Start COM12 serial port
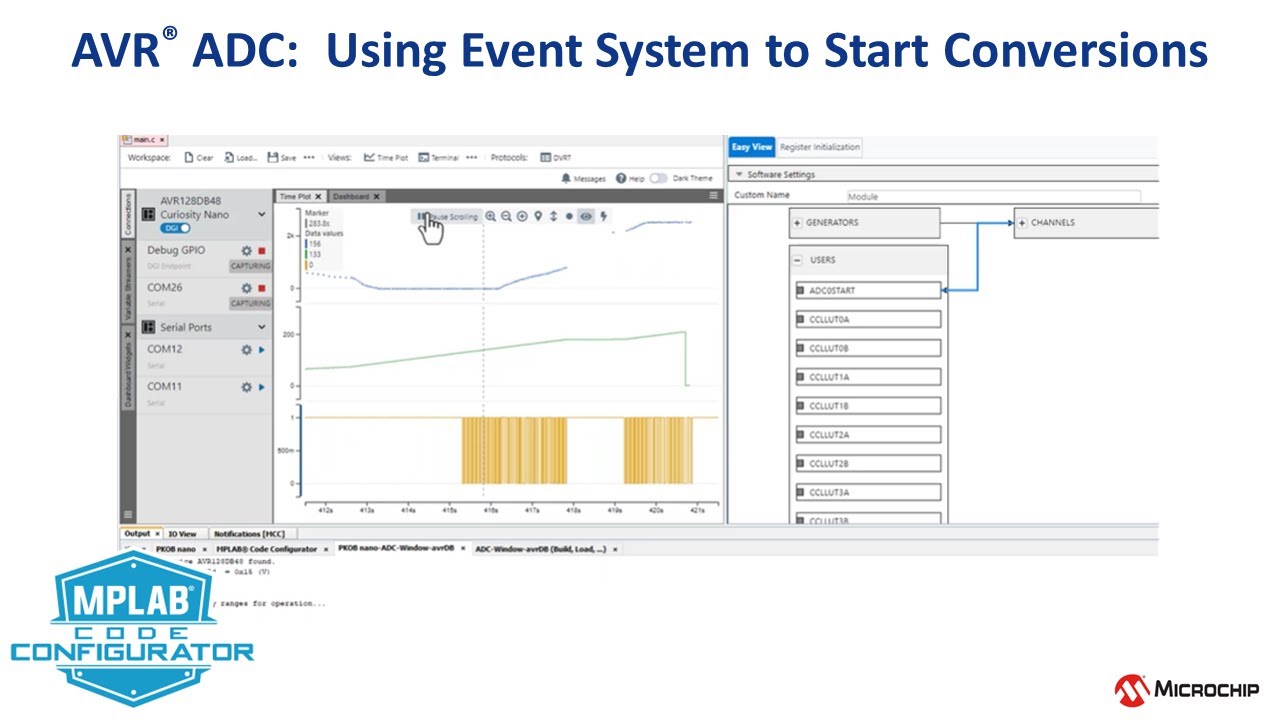The width and height of the screenshot is (1280, 720). coord(262,350)
